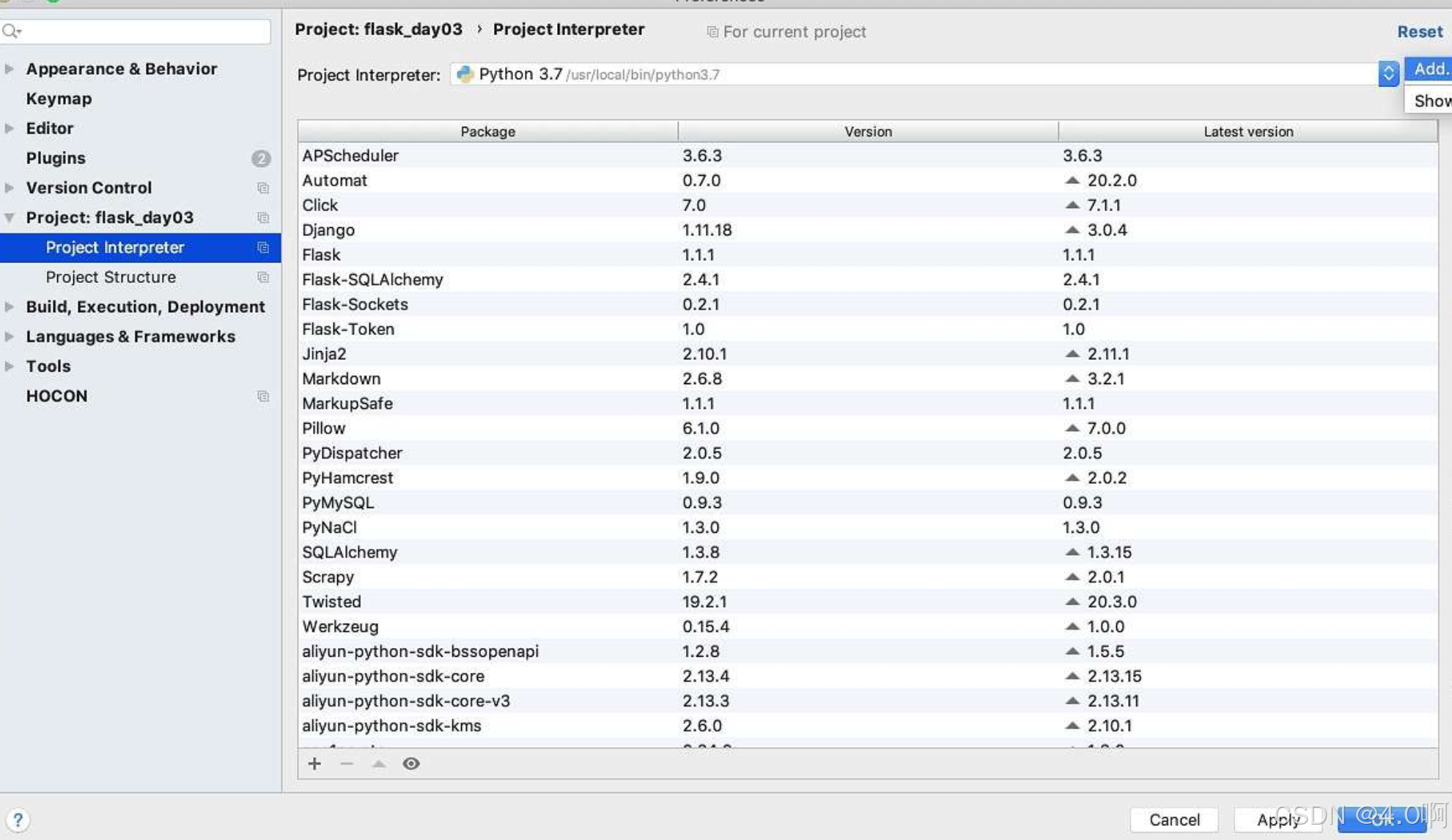Image resolution: width=1452 pixels, height=840 pixels.
Task: Click the Plugins update count badge
Action: 261,158
